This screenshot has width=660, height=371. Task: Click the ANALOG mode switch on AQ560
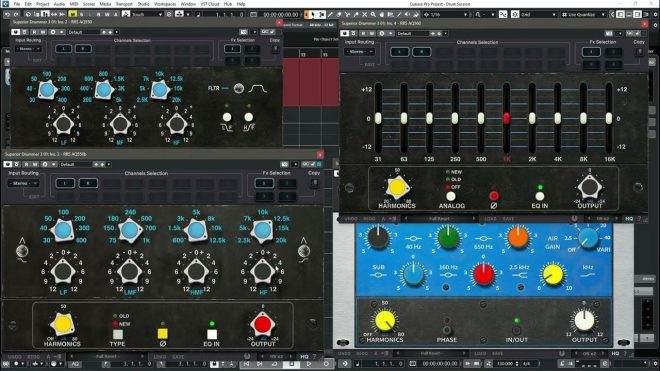click(451, 196)
